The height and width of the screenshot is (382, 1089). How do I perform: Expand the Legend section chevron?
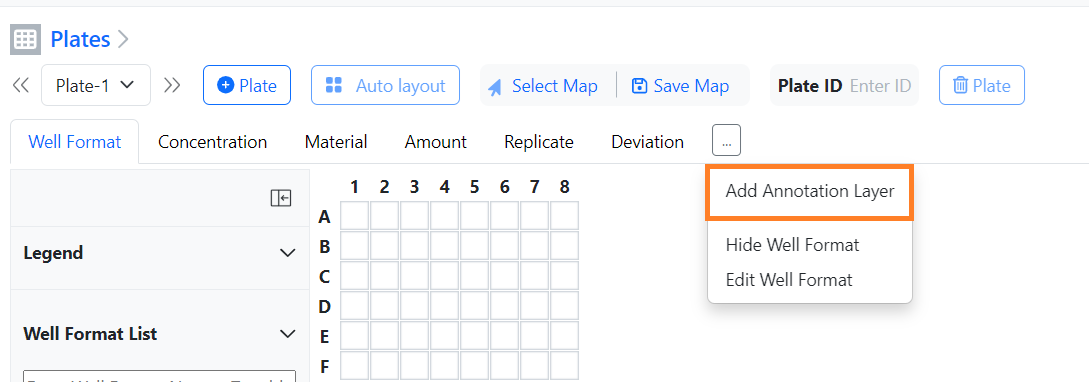pos(288,253)
